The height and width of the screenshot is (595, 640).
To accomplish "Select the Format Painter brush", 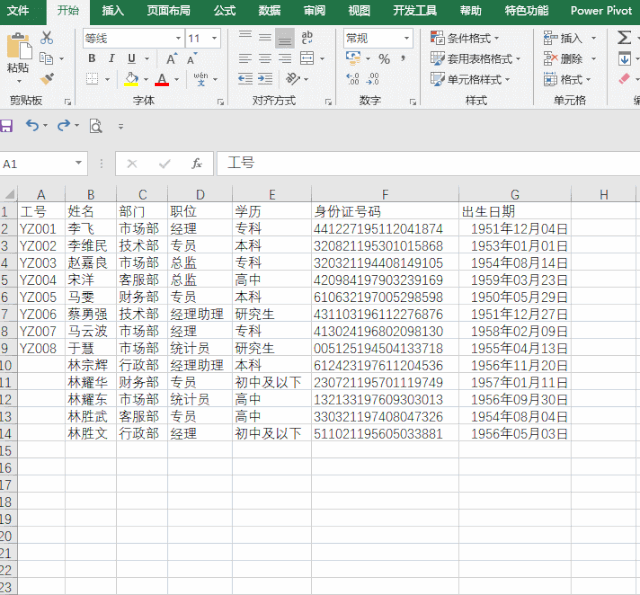I will [47, 79].
